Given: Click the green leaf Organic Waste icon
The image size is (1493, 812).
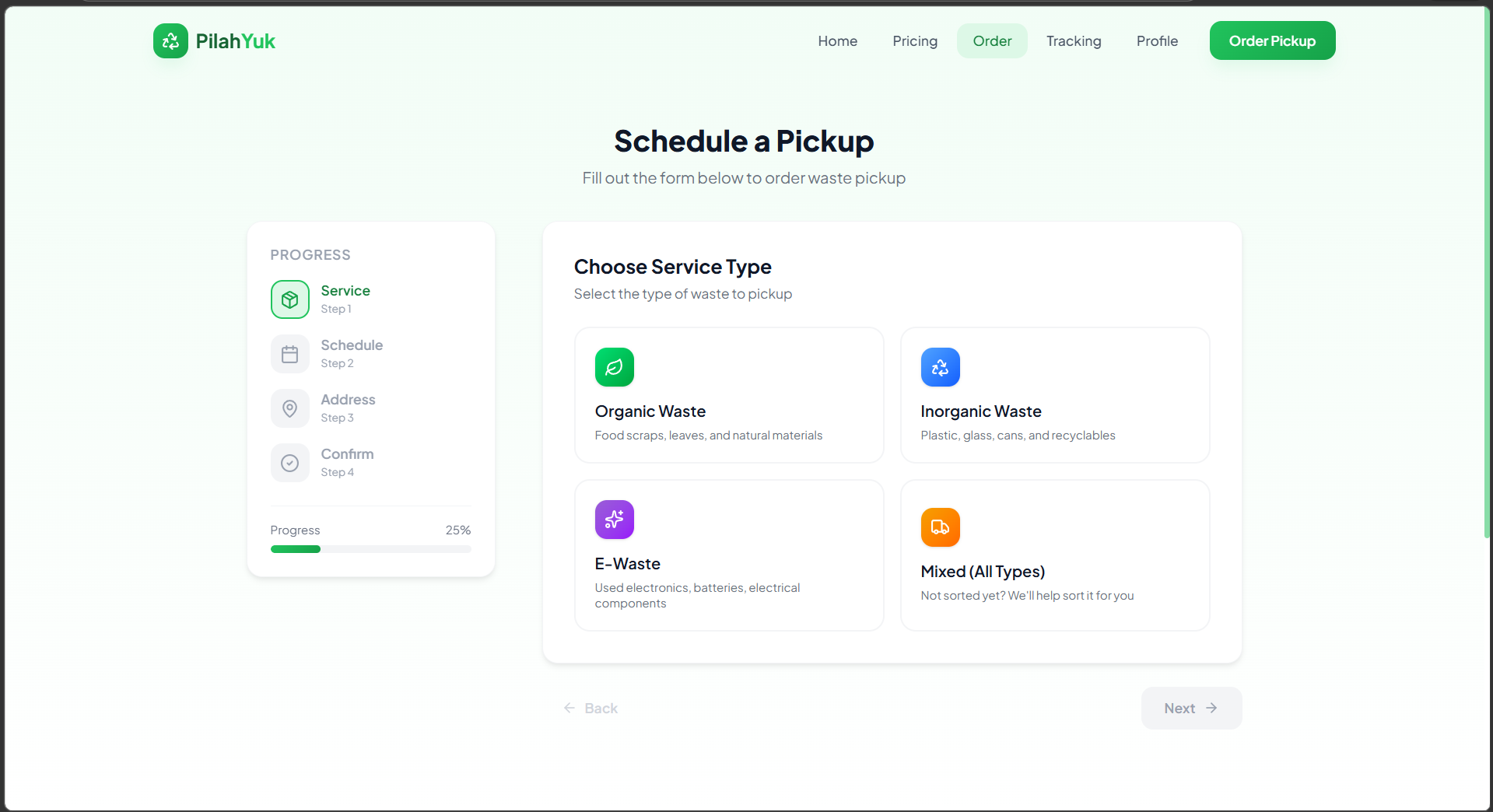Looking at the screenshot, I should click(615, 367).
